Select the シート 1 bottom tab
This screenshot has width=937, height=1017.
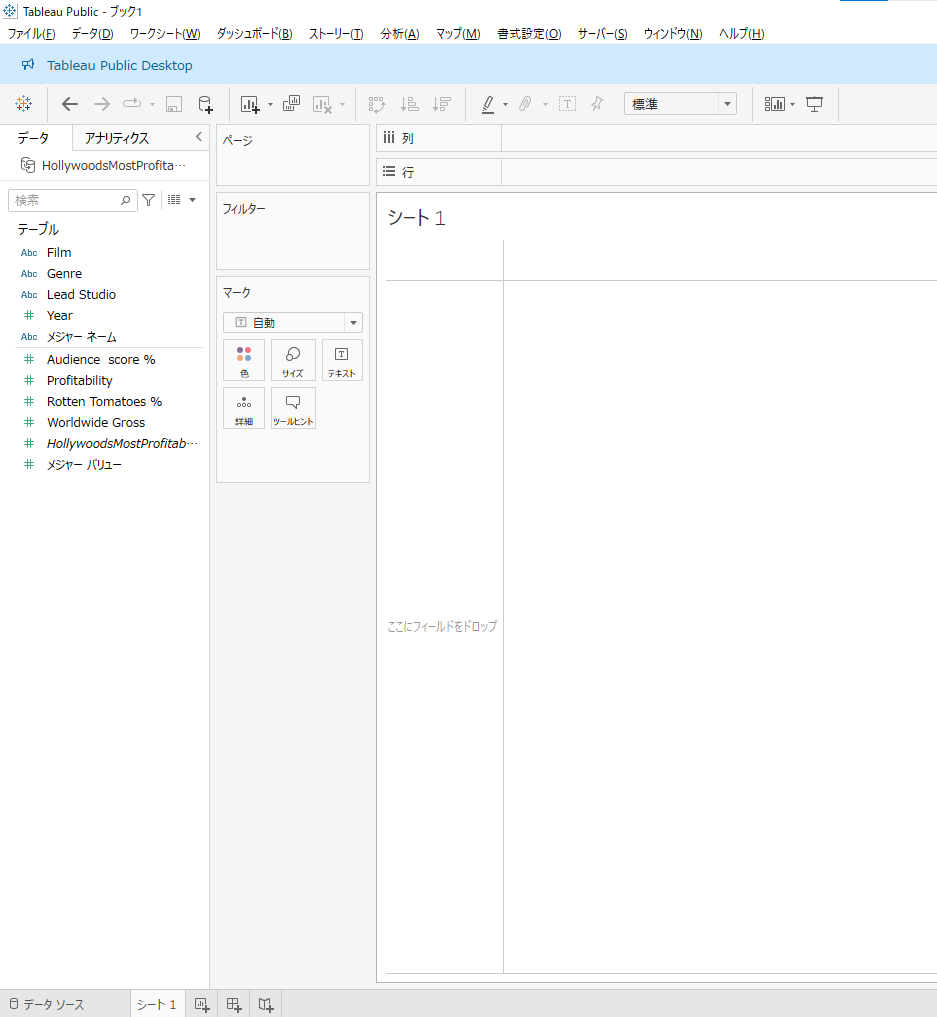pyautogui.click(x=157, y=1004)
